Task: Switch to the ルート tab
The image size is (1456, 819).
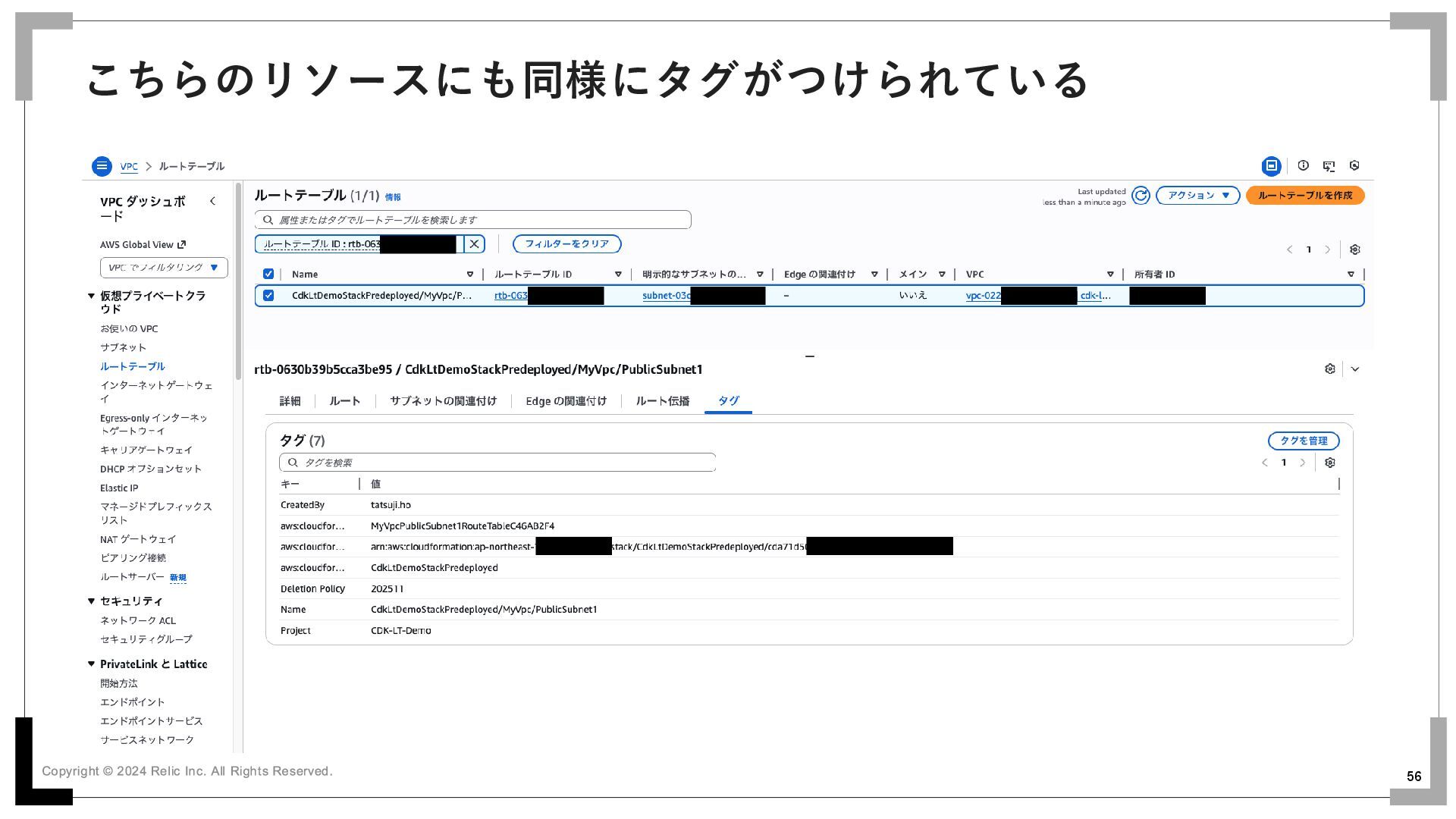Action: pos(344,401)
